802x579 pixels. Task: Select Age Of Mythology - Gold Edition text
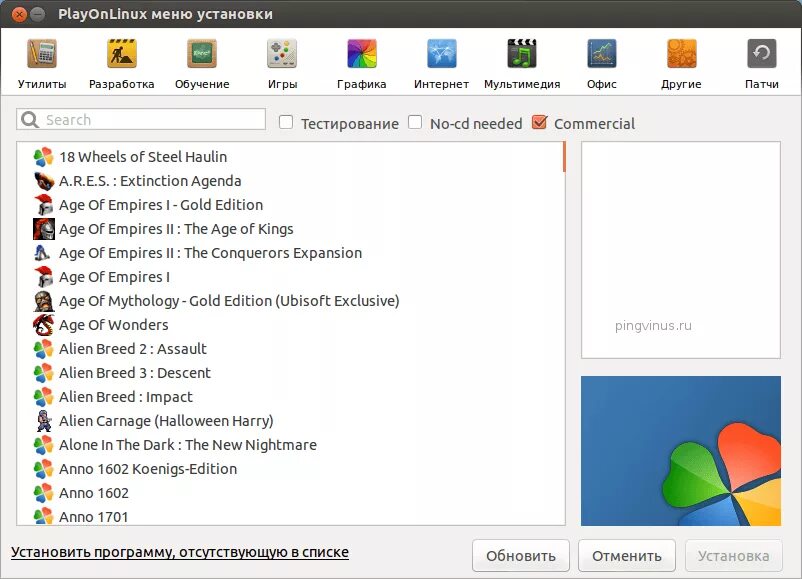[229, 301]
